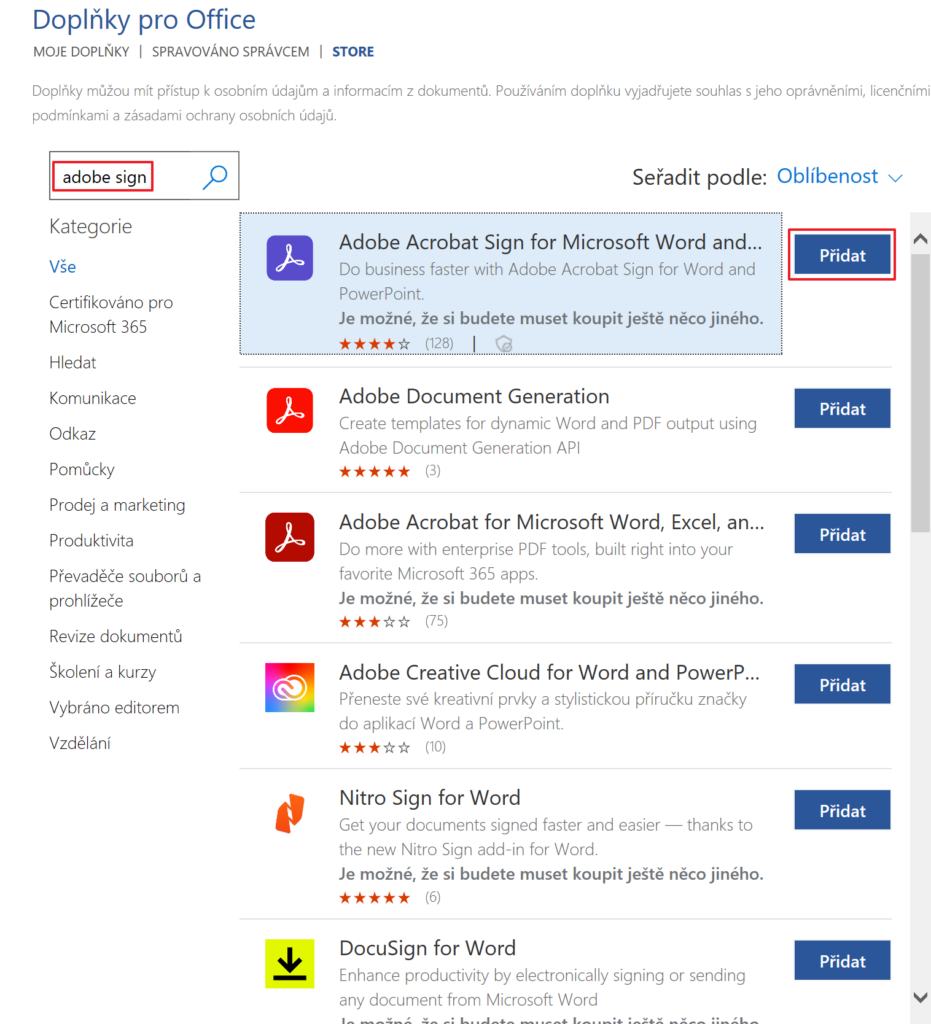Screen dimensions: 931x1024
Task: Click the Adobe Document Generation red icon
Action: (289, 411)
